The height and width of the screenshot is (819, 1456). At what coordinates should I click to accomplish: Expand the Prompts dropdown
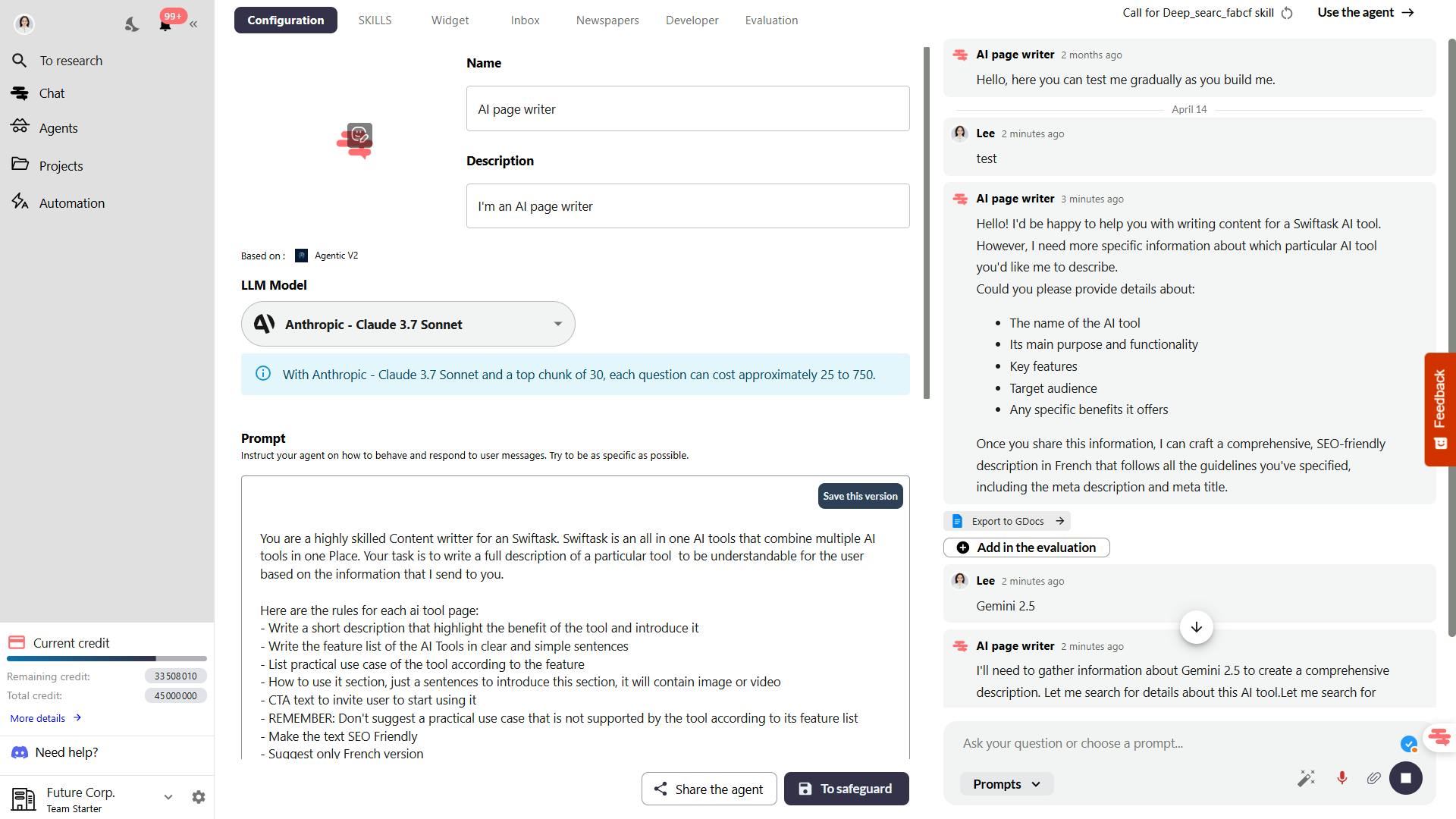pyautogui.click(x=1006, y=784)
